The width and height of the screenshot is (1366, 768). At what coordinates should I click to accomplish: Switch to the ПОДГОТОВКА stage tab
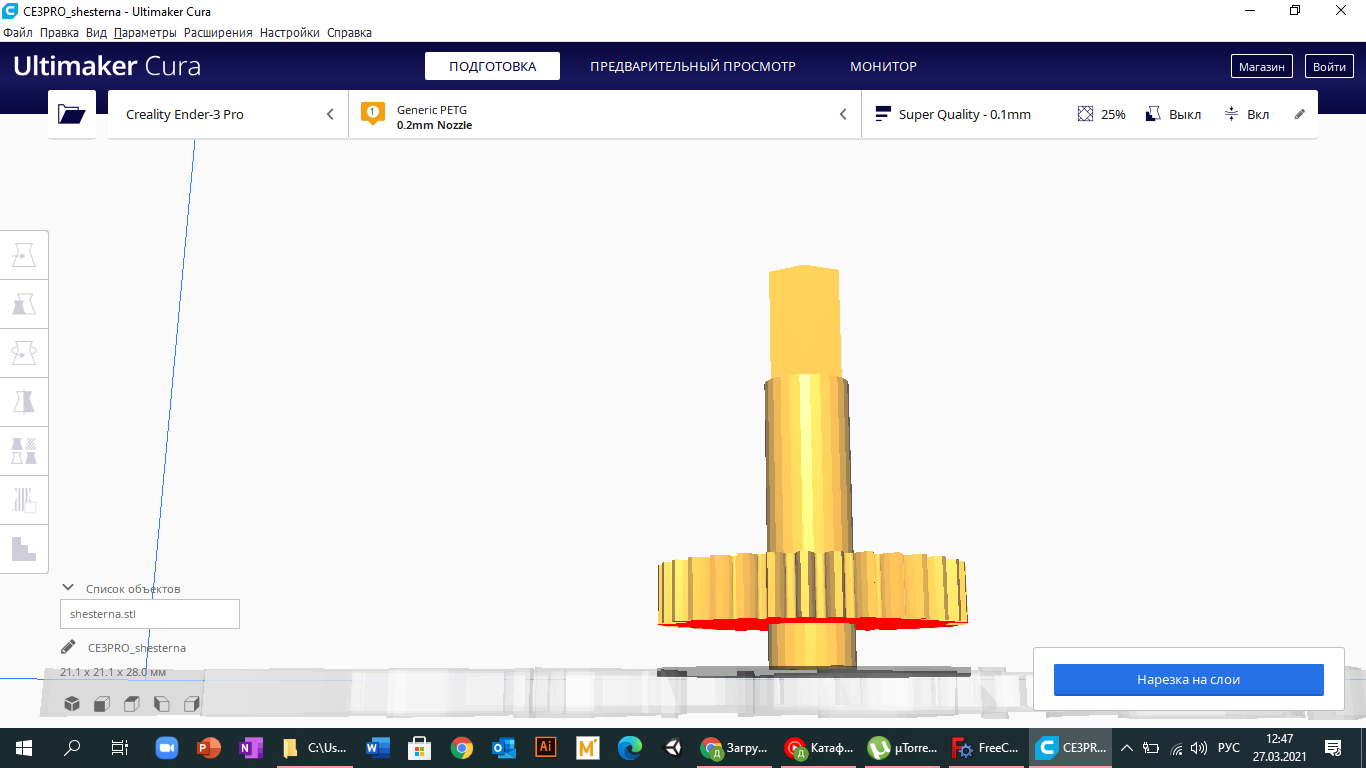[492, 66]
